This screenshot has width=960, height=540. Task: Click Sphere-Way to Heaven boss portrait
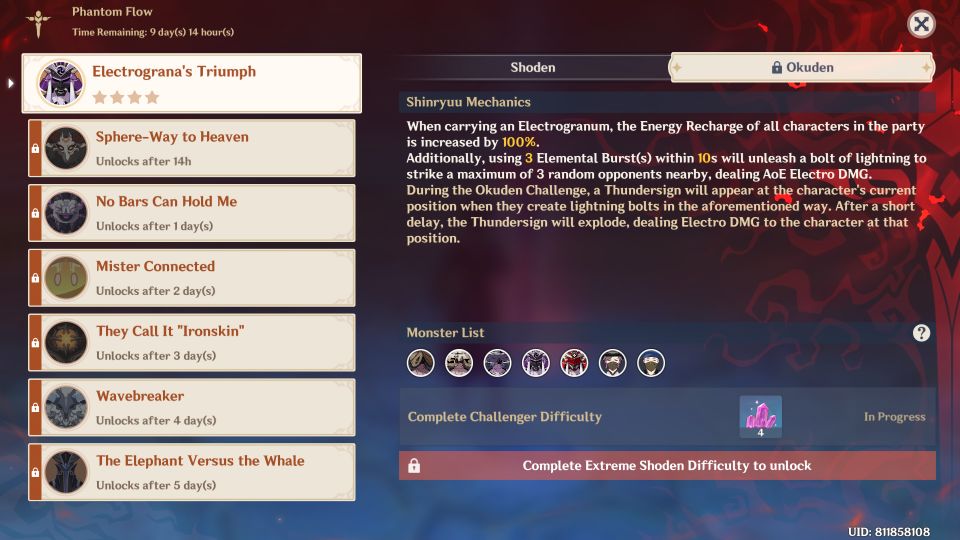point(66,148)
